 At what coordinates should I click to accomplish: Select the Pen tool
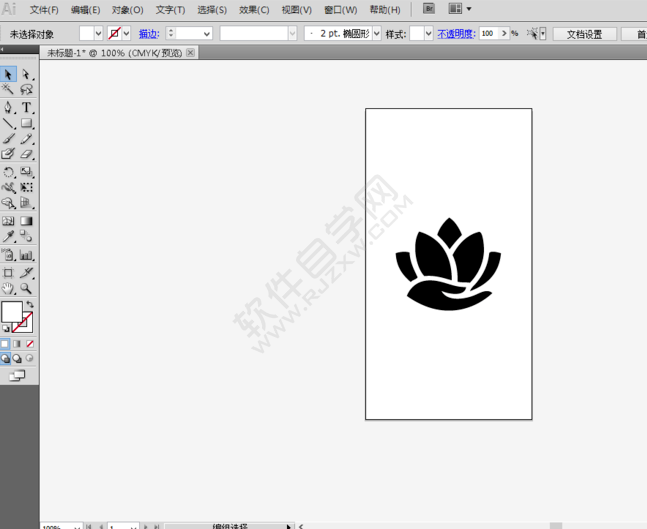click(x=8, y=108)
